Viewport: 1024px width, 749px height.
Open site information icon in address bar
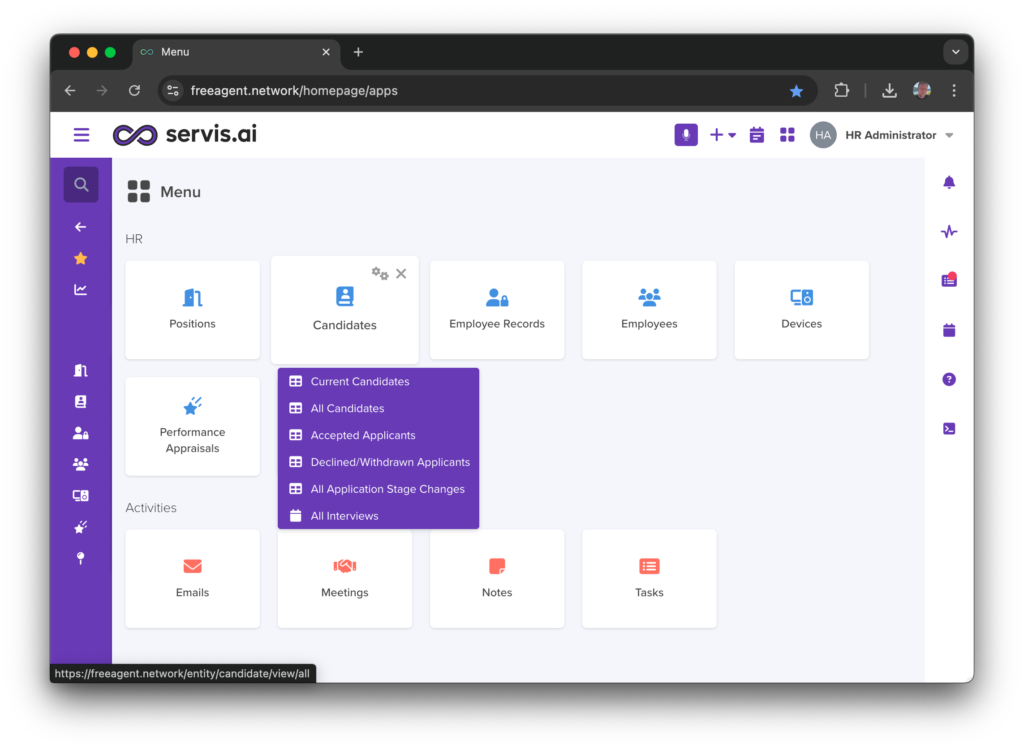[173, 91]
